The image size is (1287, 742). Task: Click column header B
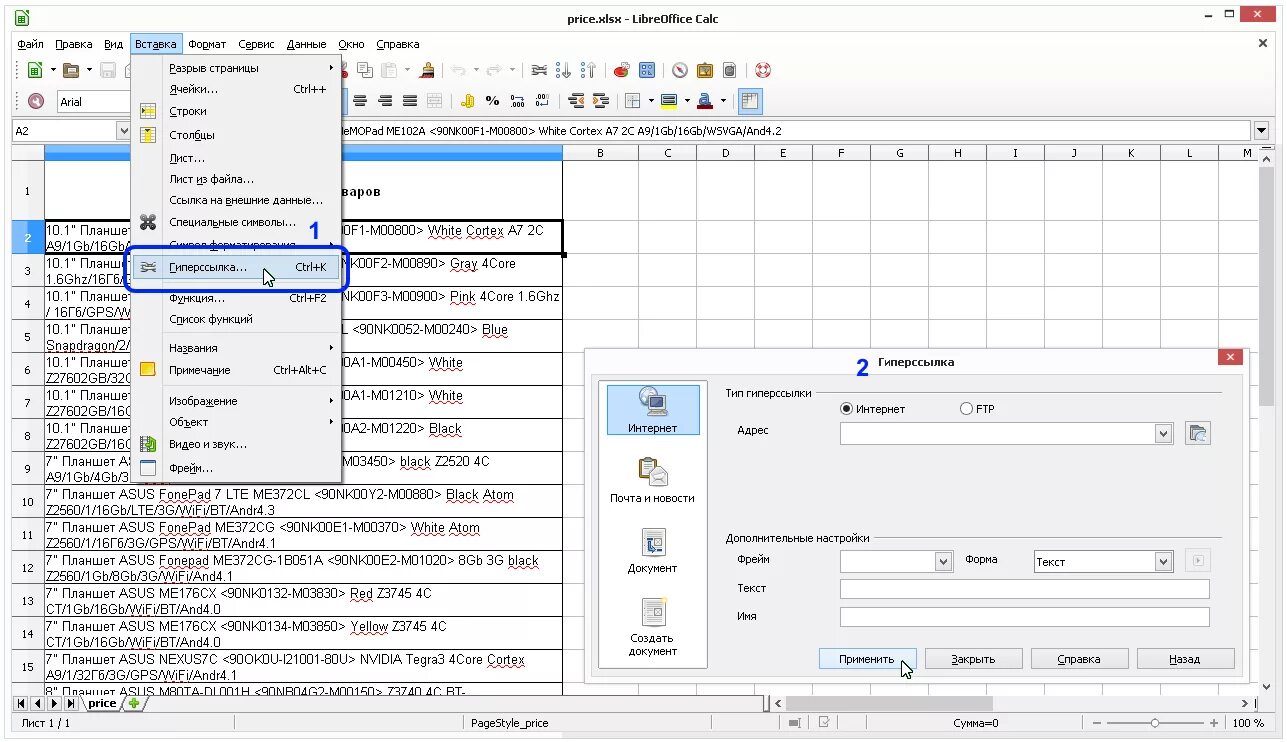(600, 153)
